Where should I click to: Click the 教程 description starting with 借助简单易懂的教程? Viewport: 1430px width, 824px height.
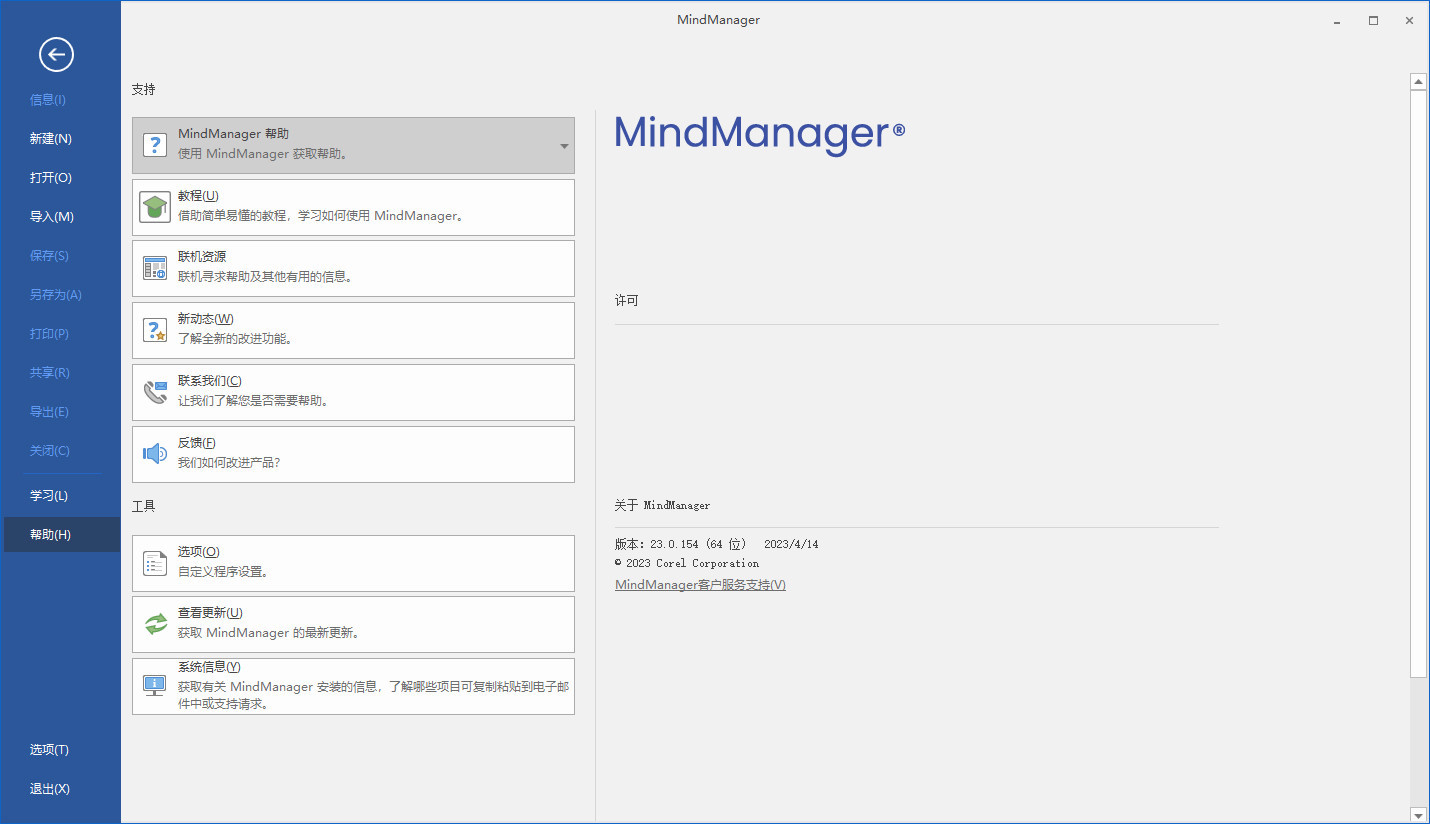coord(321,216)
